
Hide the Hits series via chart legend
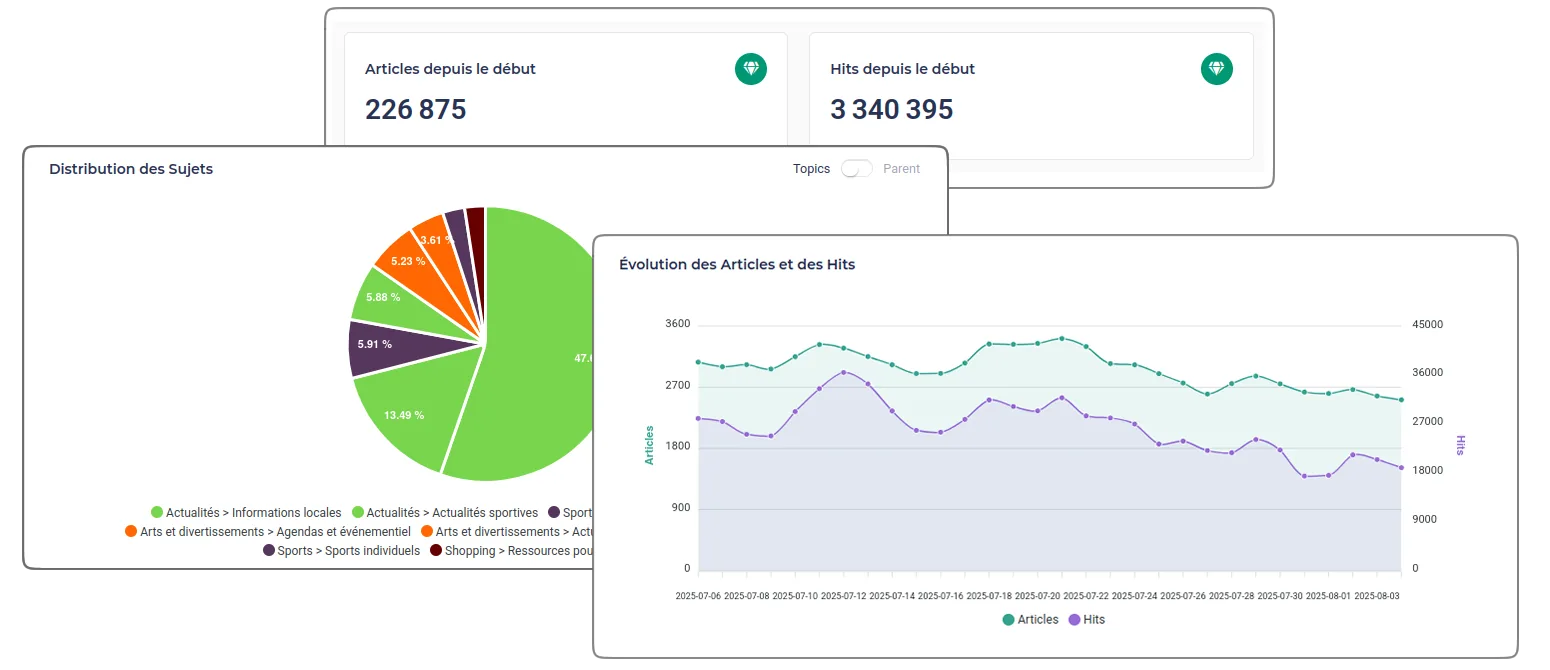point(1086,620)
